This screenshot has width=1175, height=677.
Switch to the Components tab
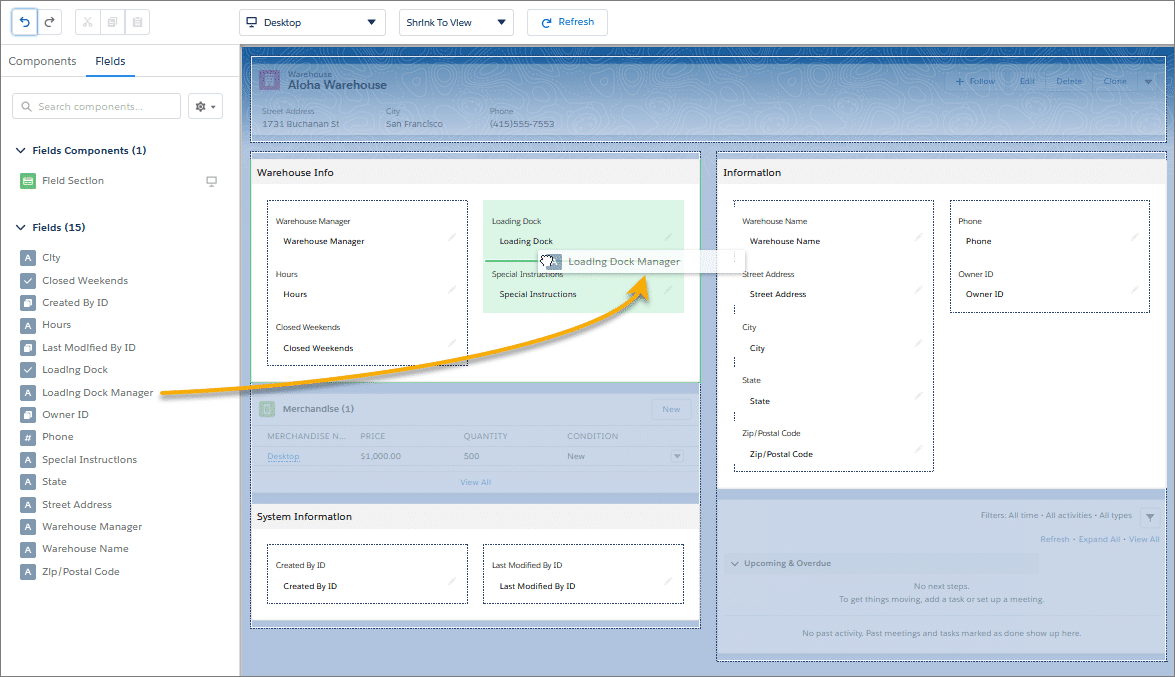coord(42,61)
